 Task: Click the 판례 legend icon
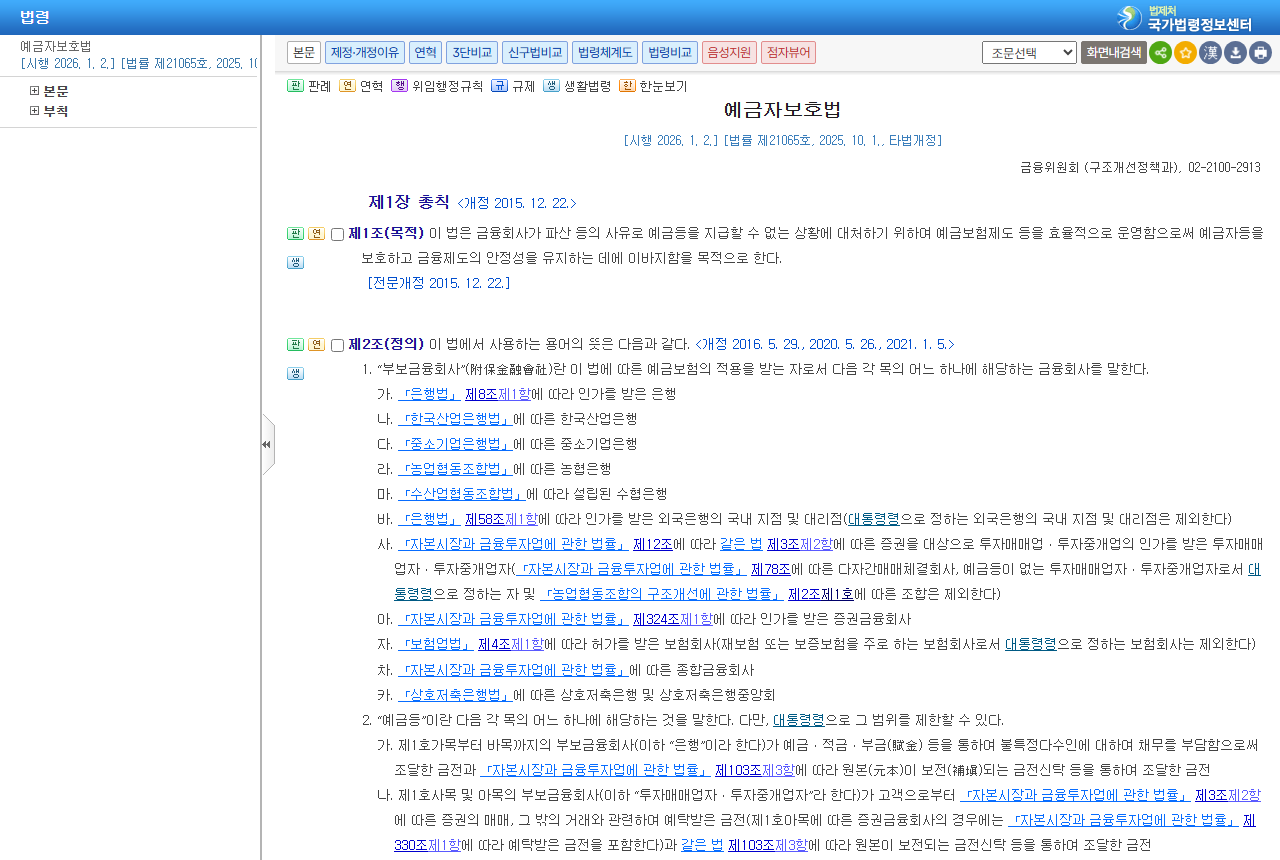pyautogui.click(x=295, y=86)
